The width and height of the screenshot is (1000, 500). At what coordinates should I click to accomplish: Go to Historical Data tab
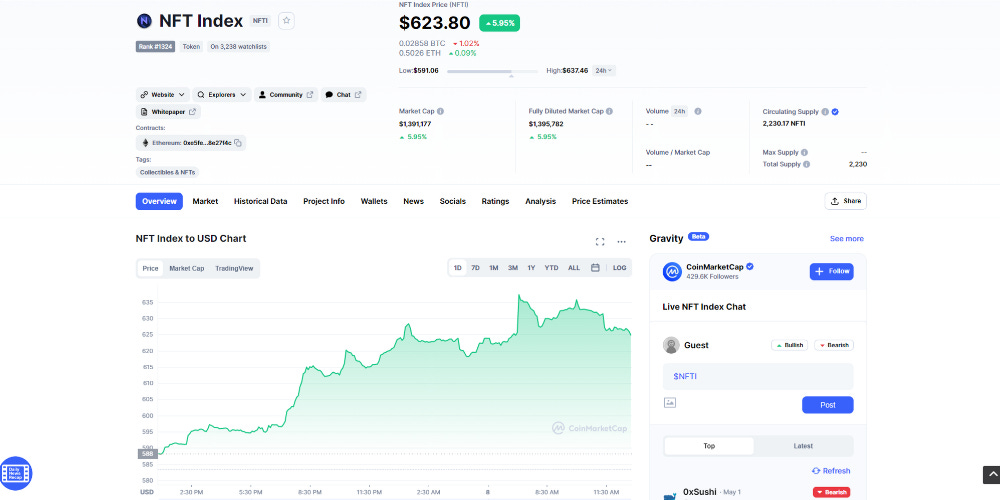[x=260, y=202]
